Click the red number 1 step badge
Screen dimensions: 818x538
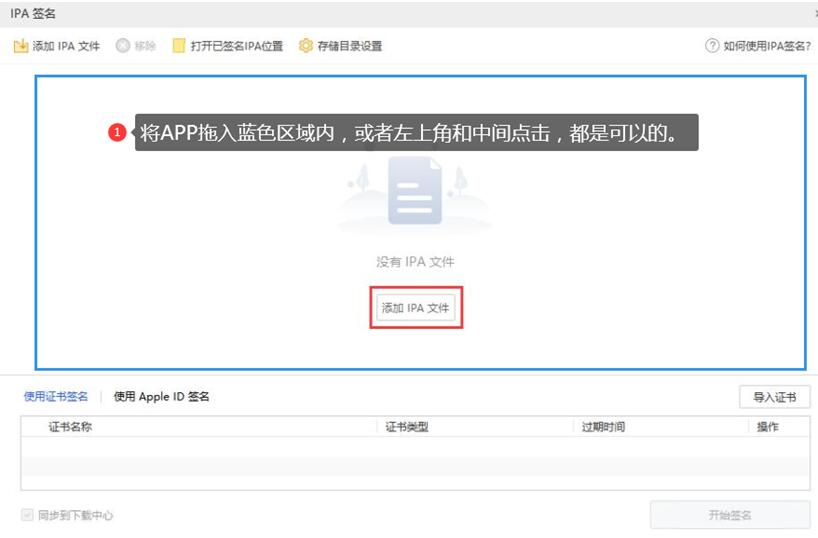click(x=117, y=132)
